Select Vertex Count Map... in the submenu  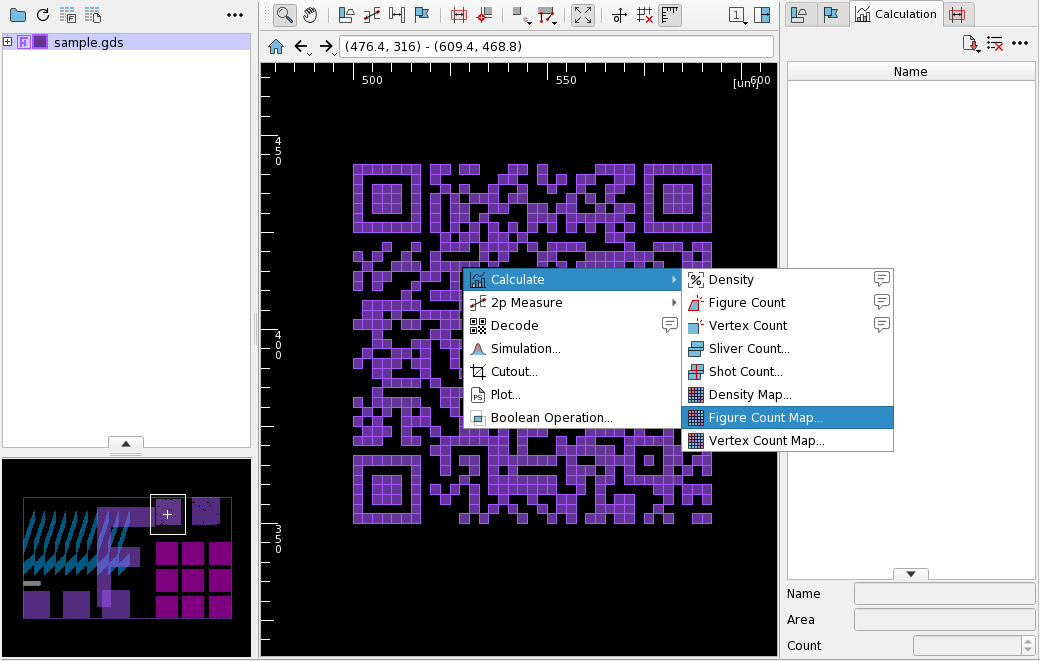788,441
